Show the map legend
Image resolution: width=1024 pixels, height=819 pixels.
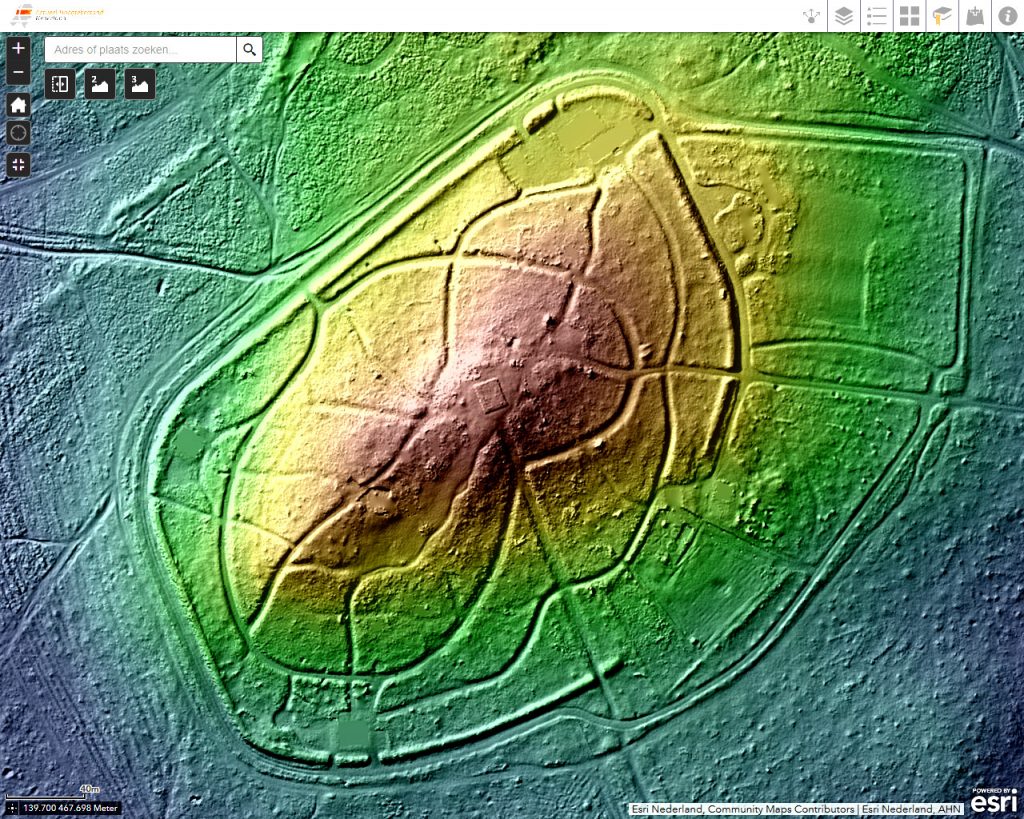pyautogui.click(x=877, y=16)
